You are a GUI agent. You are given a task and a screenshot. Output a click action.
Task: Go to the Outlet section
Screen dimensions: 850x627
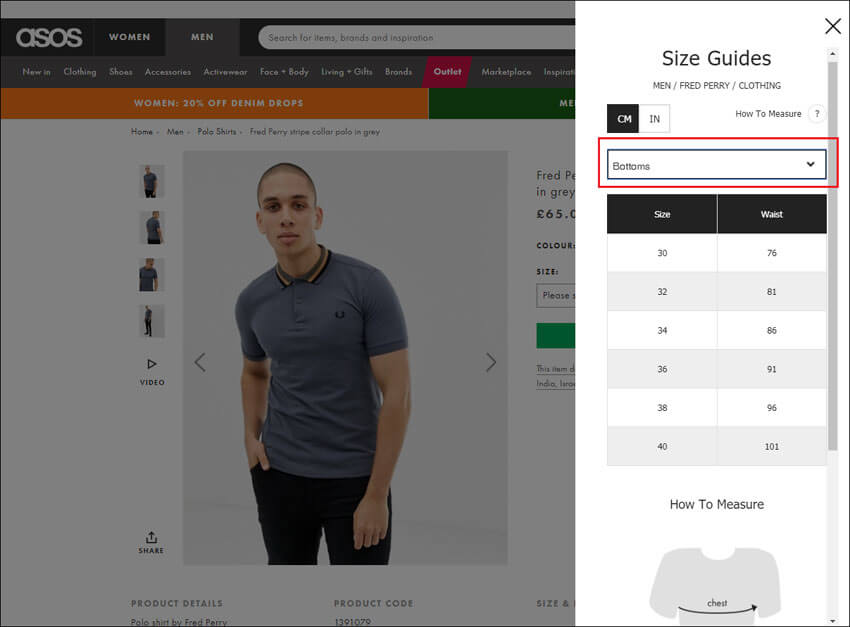pyautogui.click(x=447, y=72)
